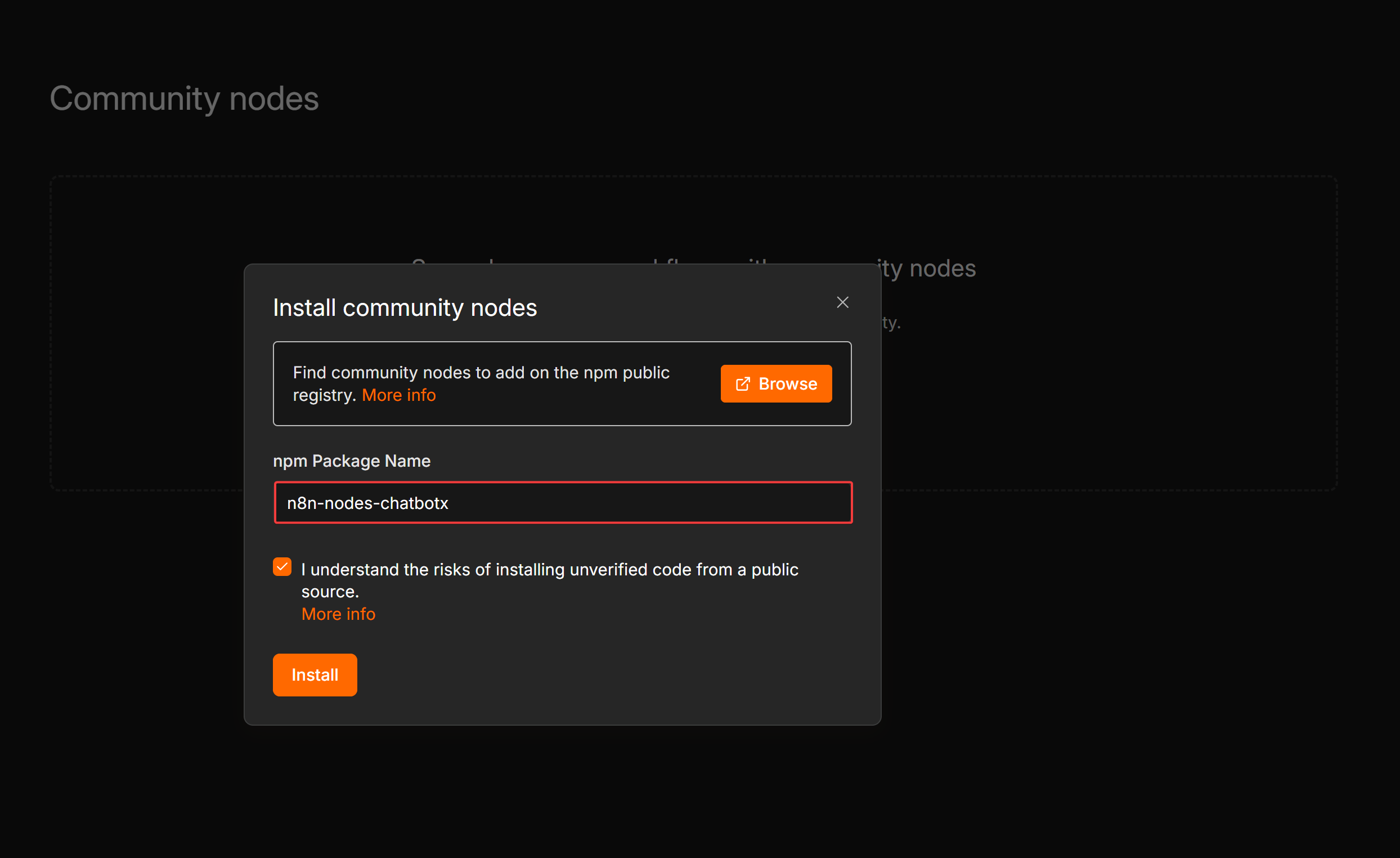This screenshot has width=1400, height=858.
Task: Close the Install community nodes dialog
Action: point(842,302)
